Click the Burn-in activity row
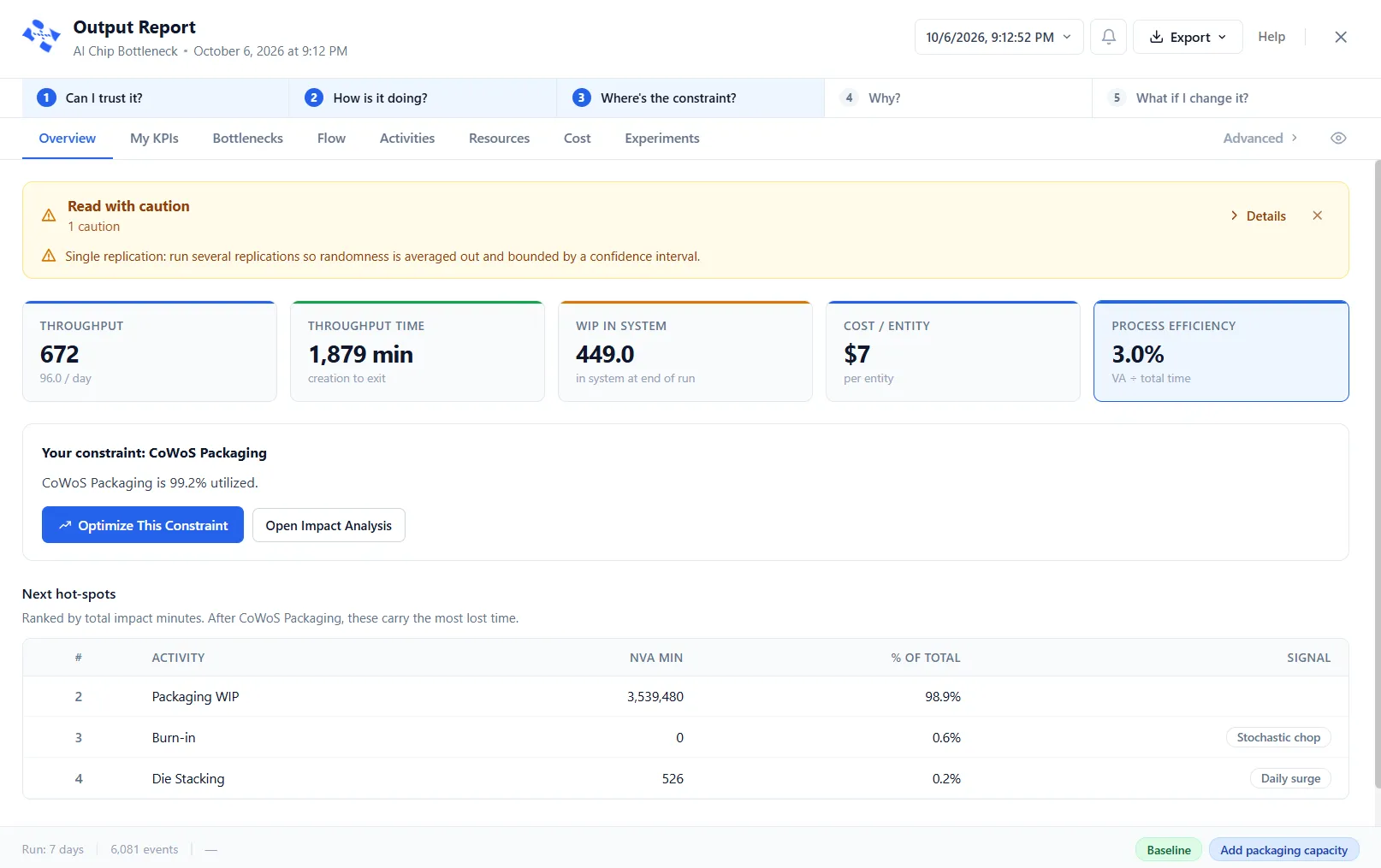The width and height of the screenshot is (1381, 868). click(x=685, y=737)
